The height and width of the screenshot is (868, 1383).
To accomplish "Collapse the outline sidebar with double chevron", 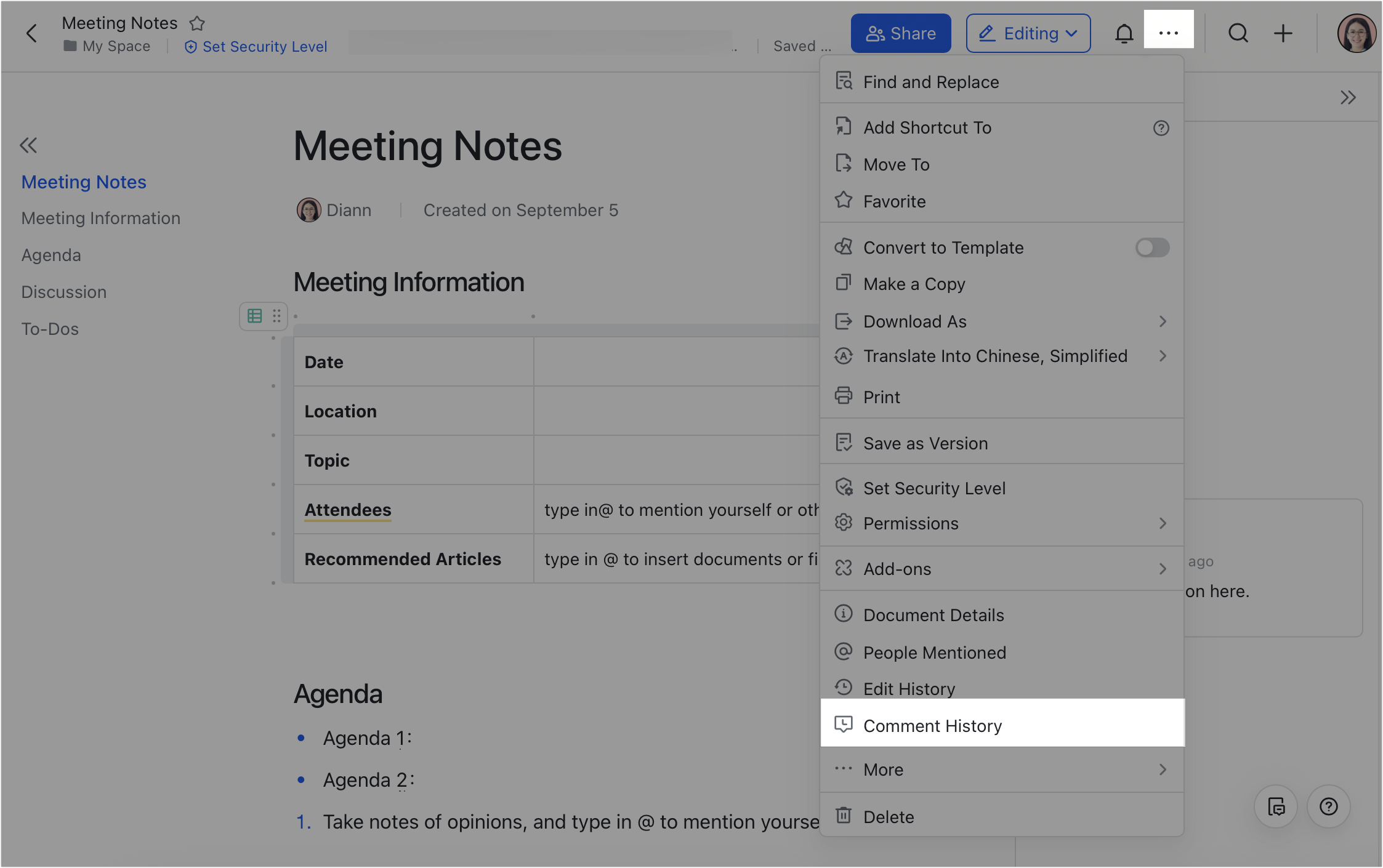I will (28, 145).
